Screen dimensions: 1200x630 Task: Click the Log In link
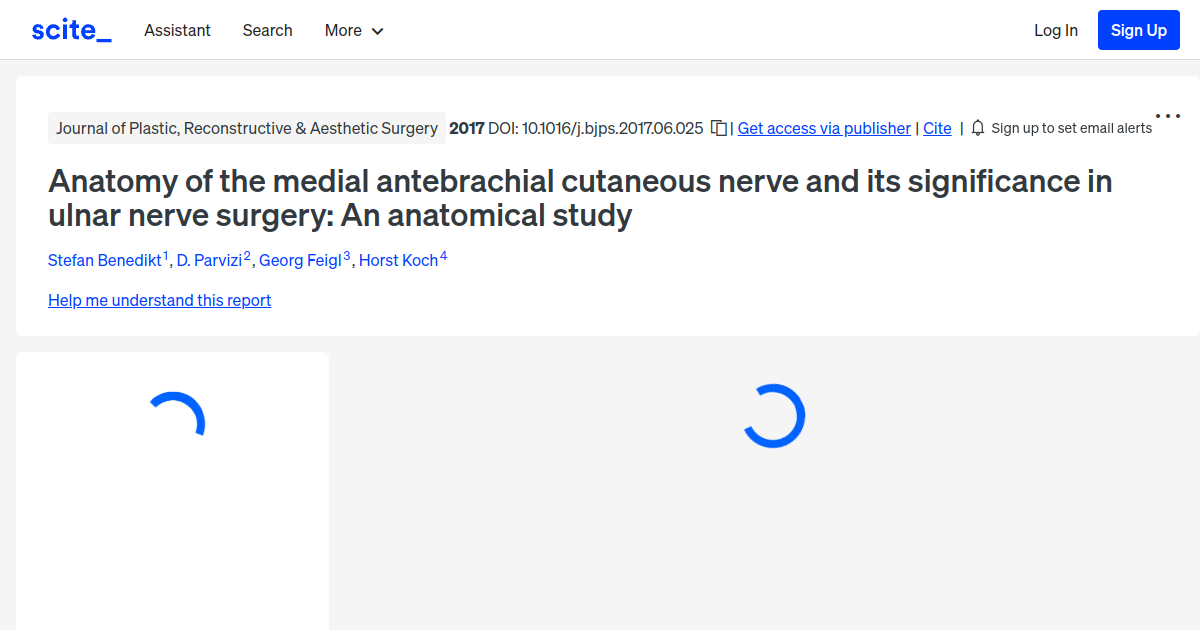[1056, 30]
